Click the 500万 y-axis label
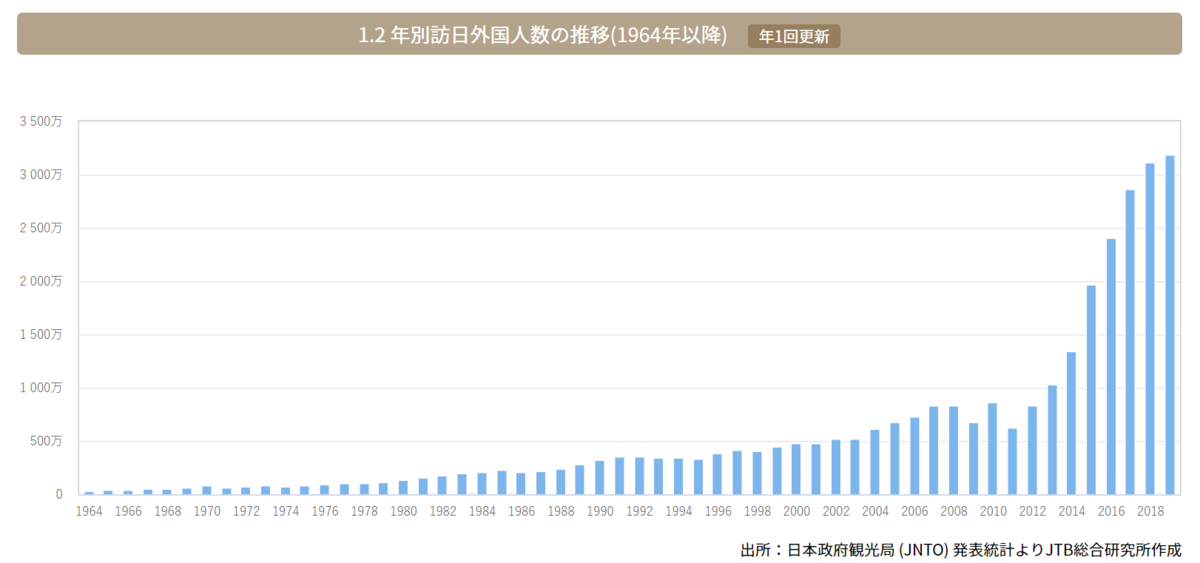Viewport: 1200px width, 563px height. (46, 441)
